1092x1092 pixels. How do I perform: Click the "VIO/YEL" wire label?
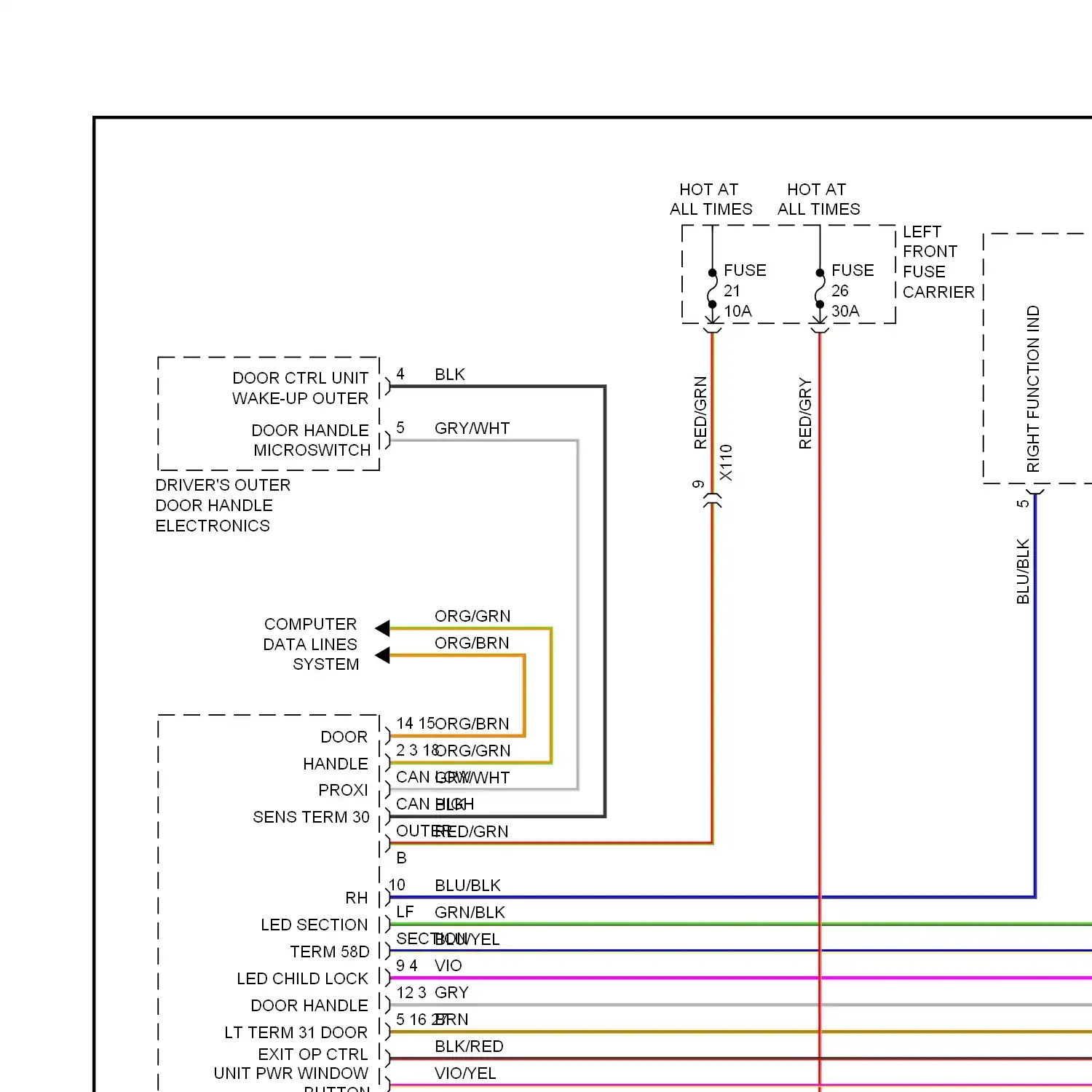pyautogui.click(x=465, y=1073)
